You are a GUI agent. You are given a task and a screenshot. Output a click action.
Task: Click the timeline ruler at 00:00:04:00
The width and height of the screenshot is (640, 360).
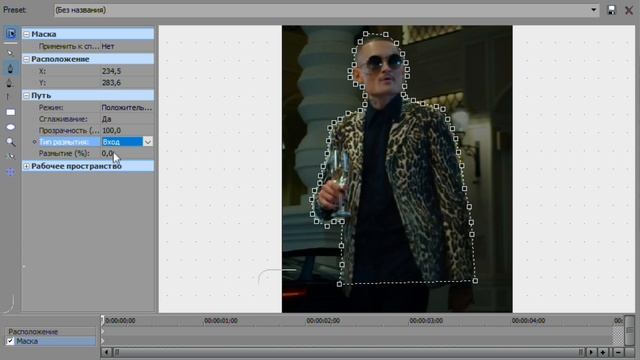528,321
